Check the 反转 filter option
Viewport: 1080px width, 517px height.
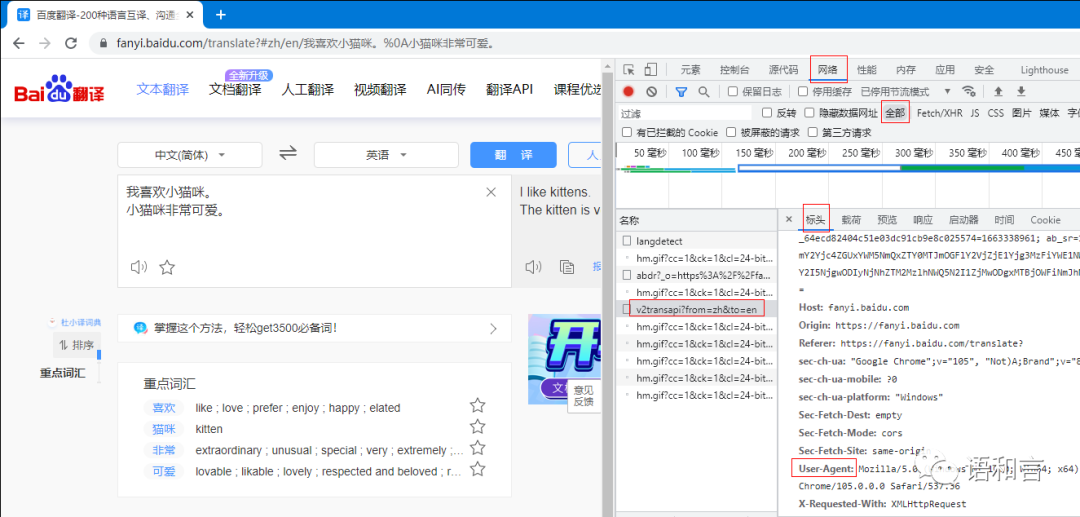click(767, 112)
